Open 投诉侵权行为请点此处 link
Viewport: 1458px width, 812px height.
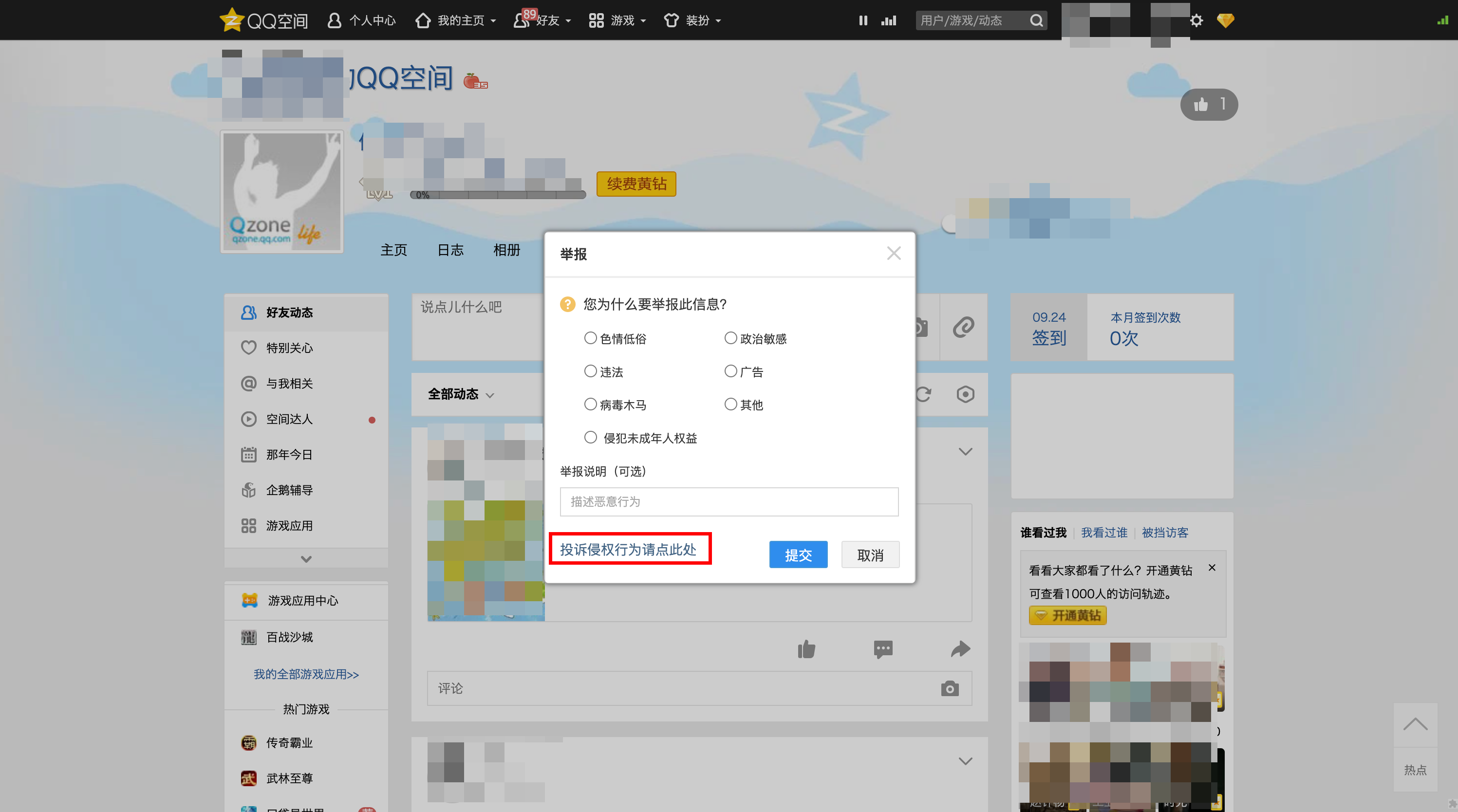click(x=629, y=549)
